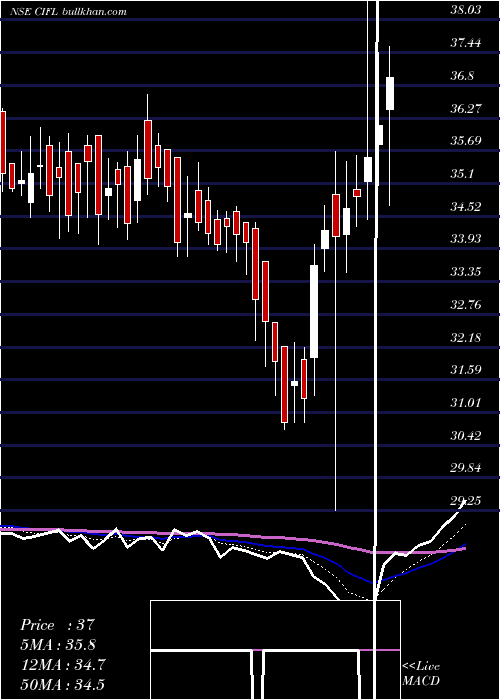This screenshot has width=500, height=700.
Task: Click the last white candle near 36.8
Action: coord(390,93)
